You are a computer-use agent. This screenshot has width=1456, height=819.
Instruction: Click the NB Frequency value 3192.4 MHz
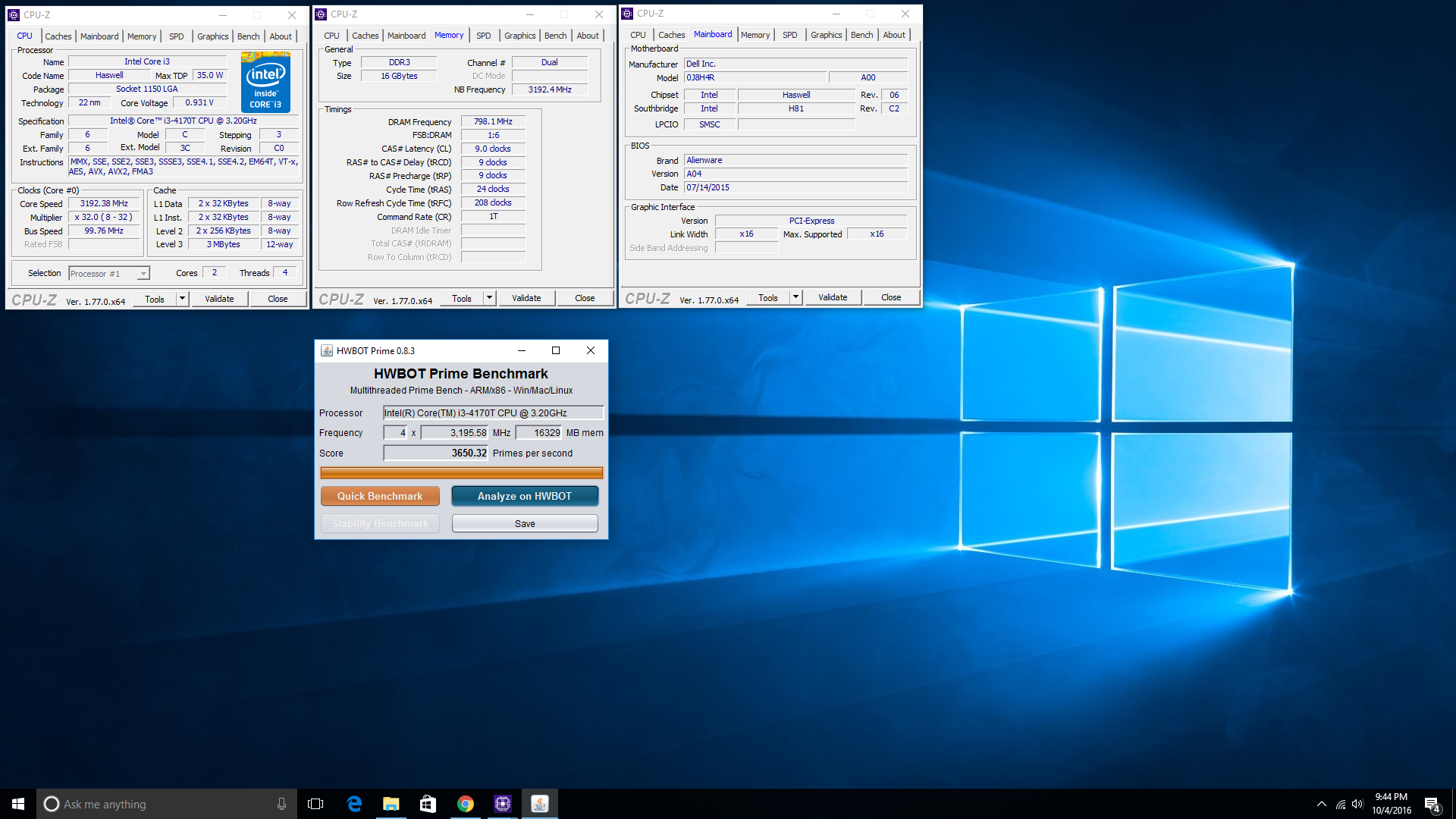pos(550,89)
